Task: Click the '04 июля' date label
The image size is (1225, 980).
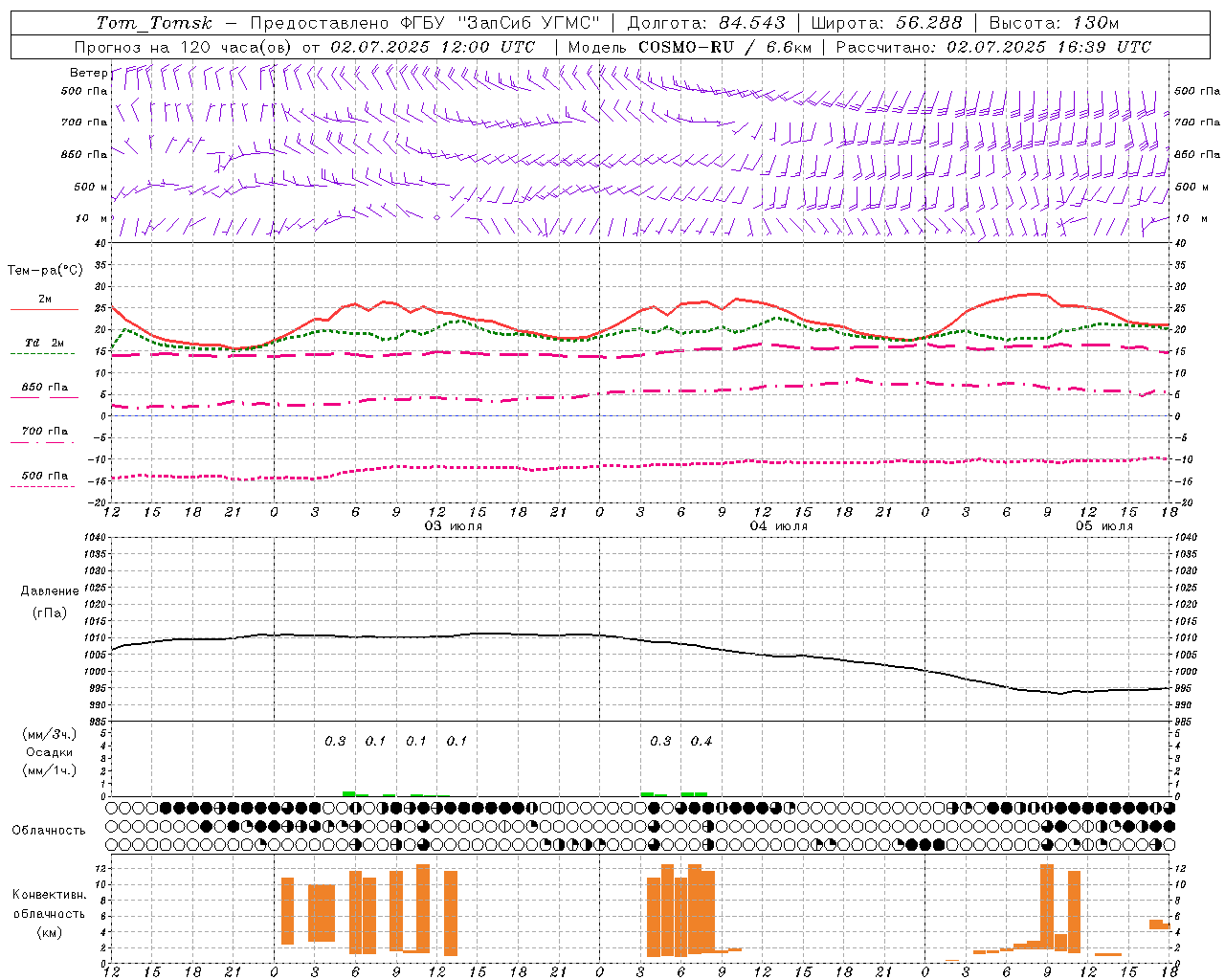Action: tap(779, 525)
